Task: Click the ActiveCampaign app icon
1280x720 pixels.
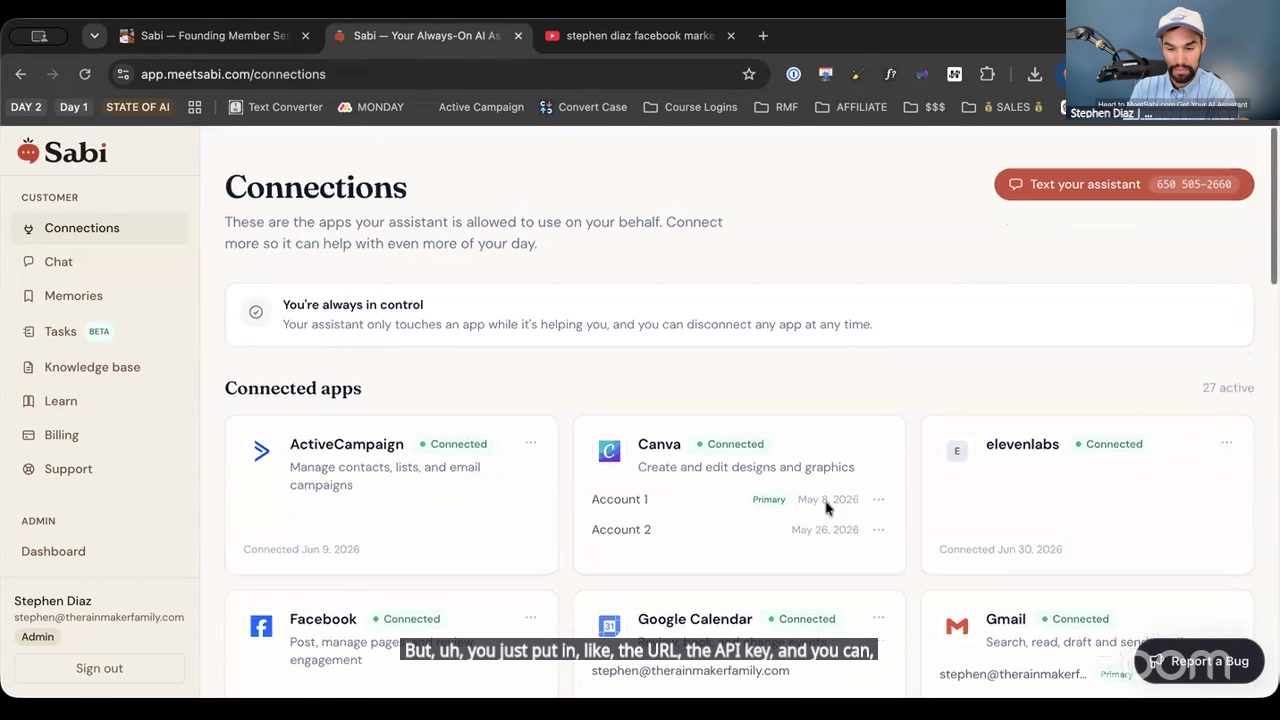Action: (x=261, y=451)
